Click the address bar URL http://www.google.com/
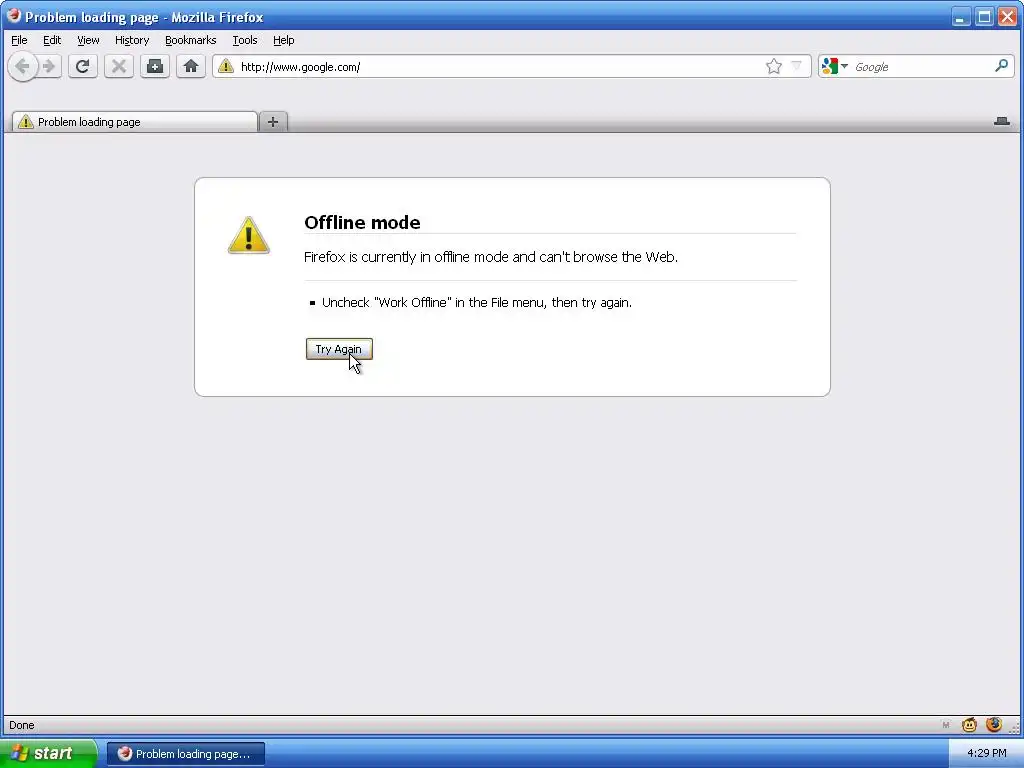The width and height of the screenshot is (1024, 768). [x=300, y=67]
